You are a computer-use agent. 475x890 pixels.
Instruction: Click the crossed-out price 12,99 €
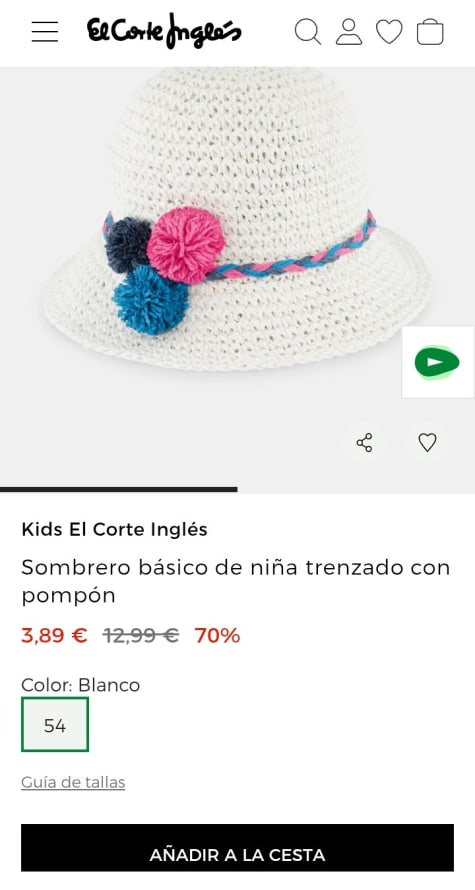tap(141, 636)
